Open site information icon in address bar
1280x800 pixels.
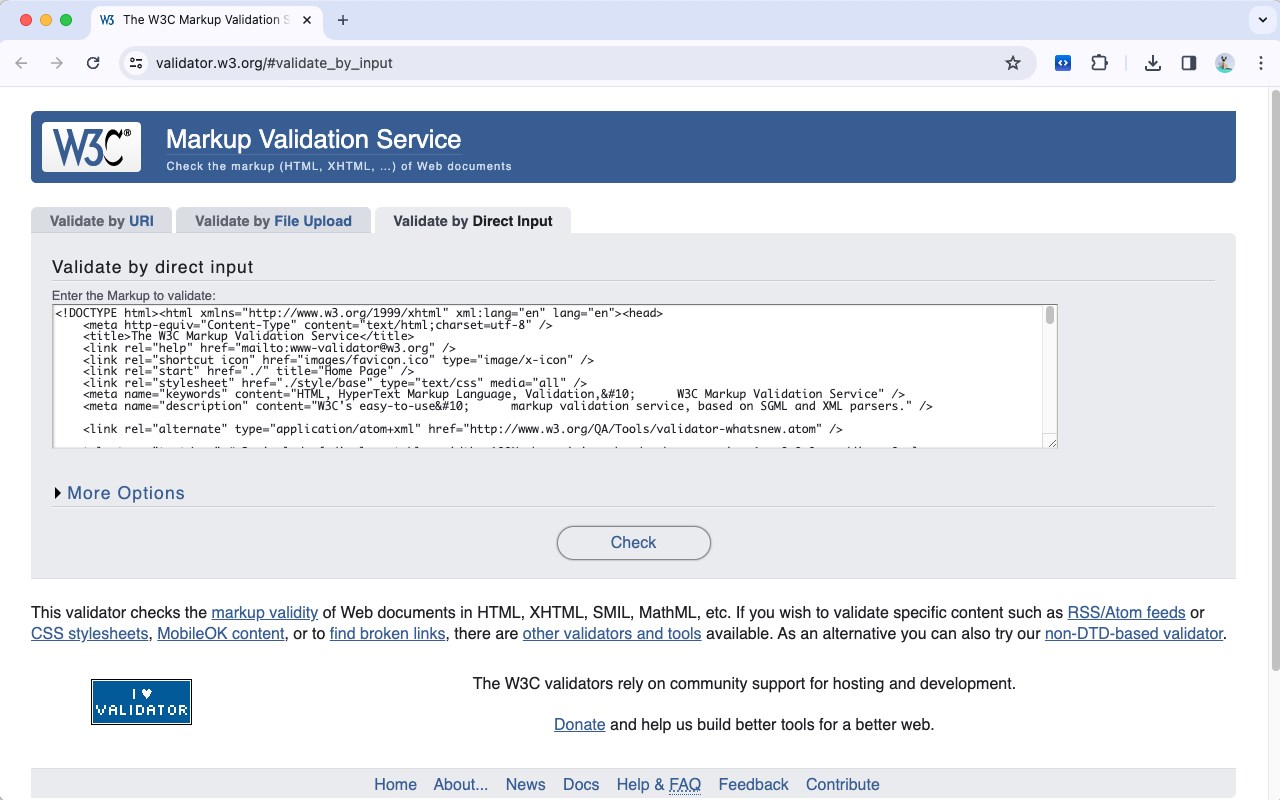click(138, 63)
